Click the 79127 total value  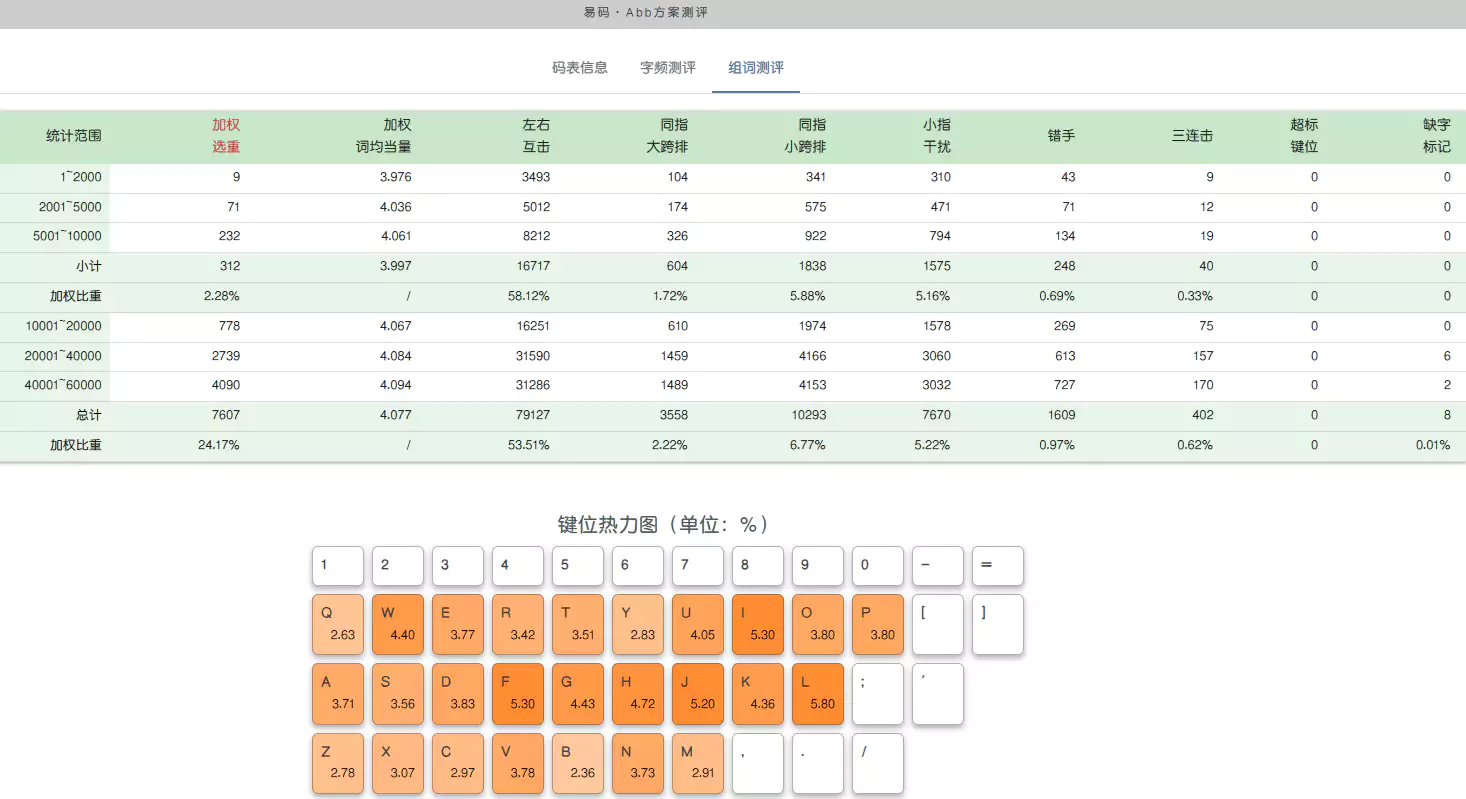(x=532, y=415)
